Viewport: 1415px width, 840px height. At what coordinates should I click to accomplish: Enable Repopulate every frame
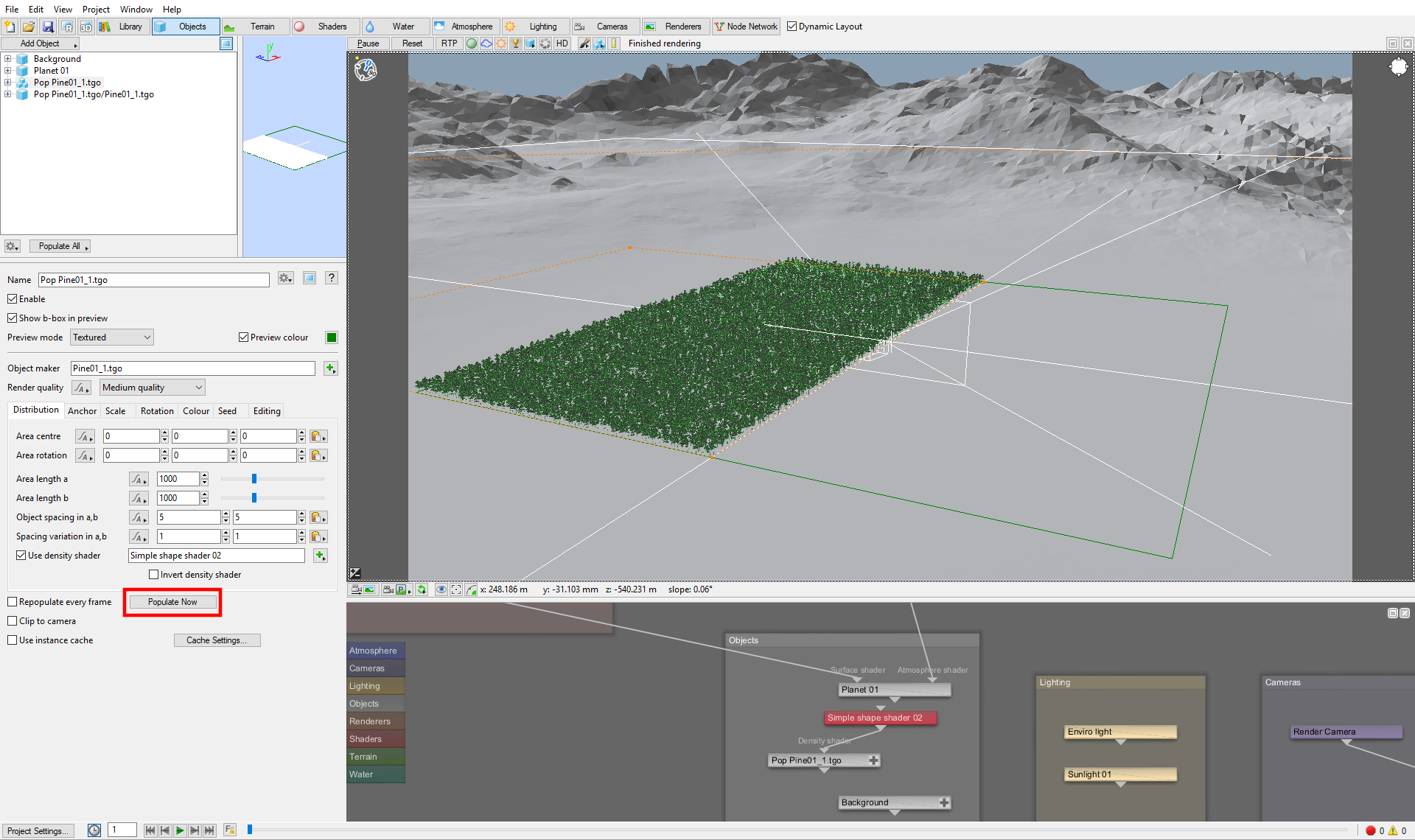point(13,602)
